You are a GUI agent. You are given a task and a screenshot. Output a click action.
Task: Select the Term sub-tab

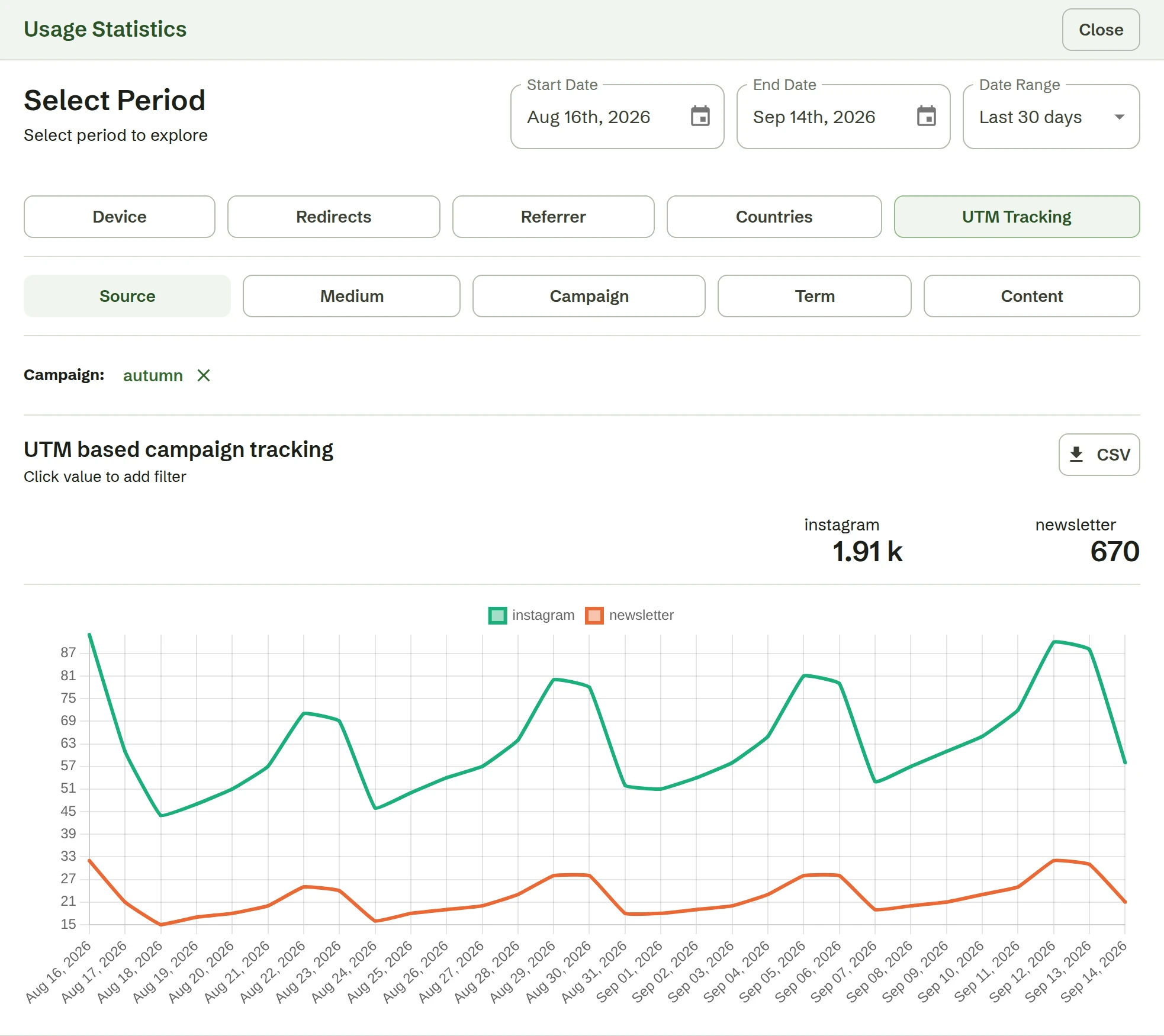(x=815, y=296)
